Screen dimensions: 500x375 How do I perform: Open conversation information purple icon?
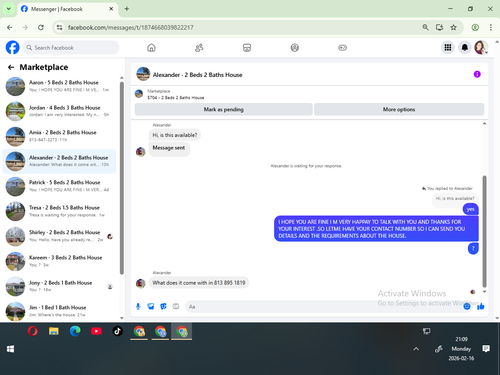click(477, 74)
